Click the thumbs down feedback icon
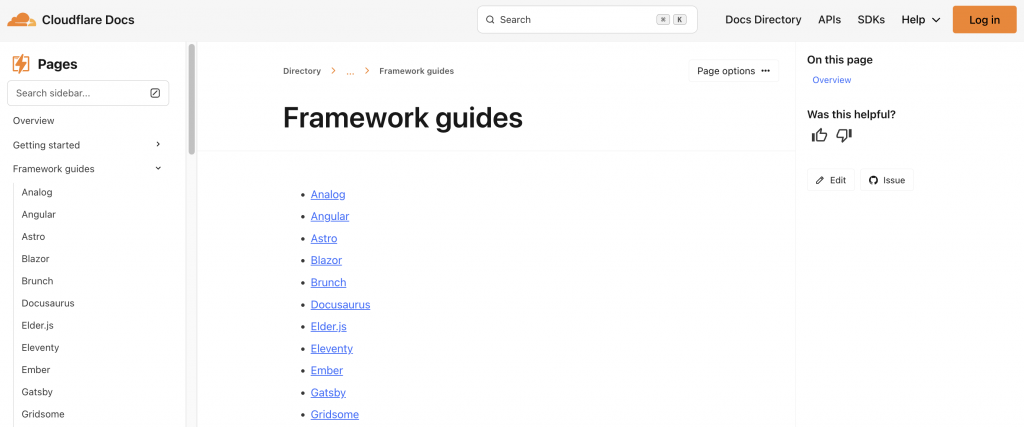Screen dimensions: 1024x427 point(844,135)
